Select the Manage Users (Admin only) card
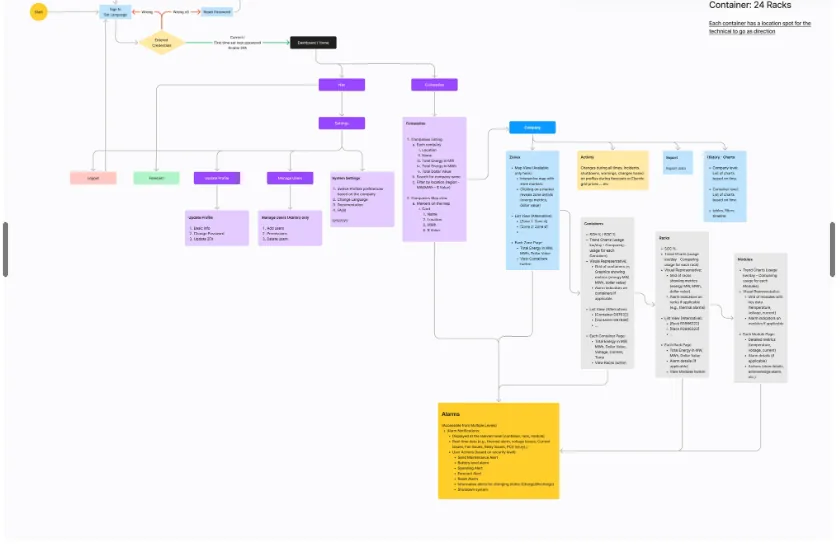The height and width of the screenshot is (545, 840). tap(290, 228)
